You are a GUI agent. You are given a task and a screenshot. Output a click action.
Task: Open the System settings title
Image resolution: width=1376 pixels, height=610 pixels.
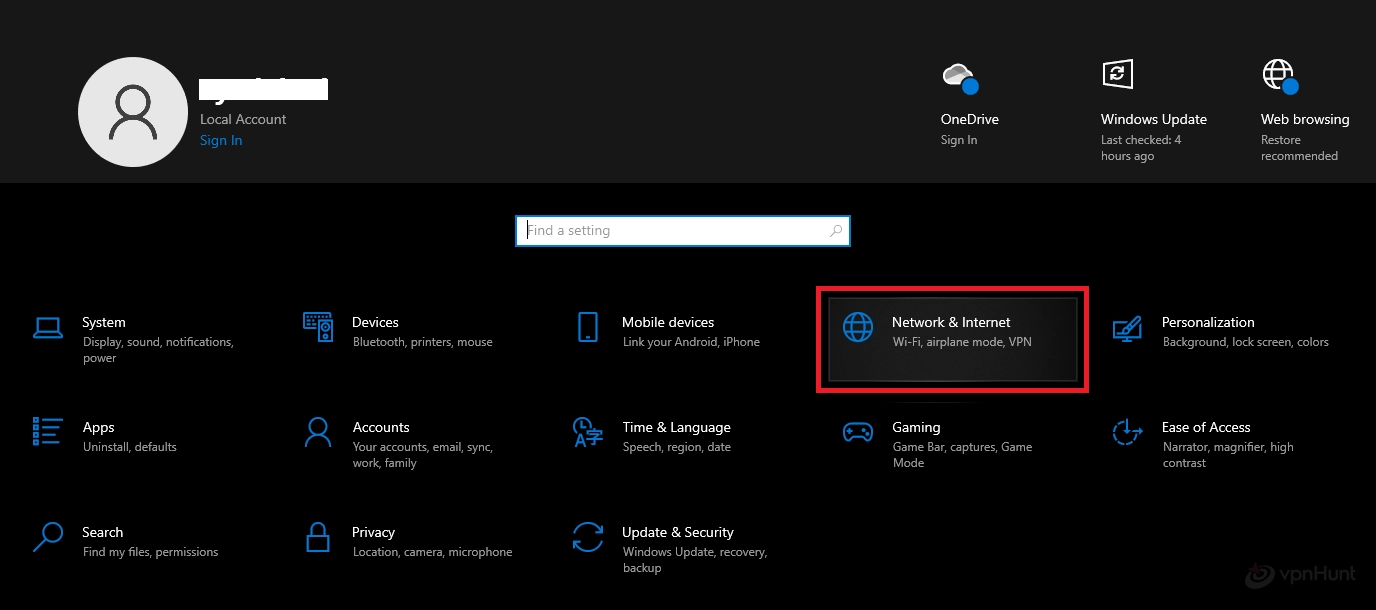104,322
